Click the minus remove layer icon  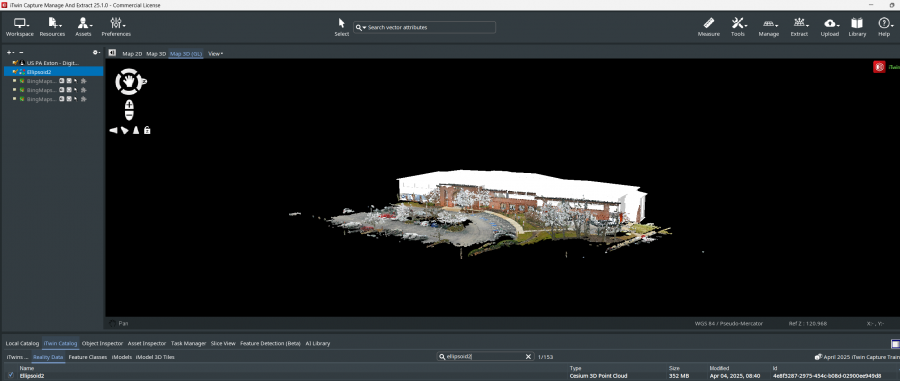click(21, 52)
